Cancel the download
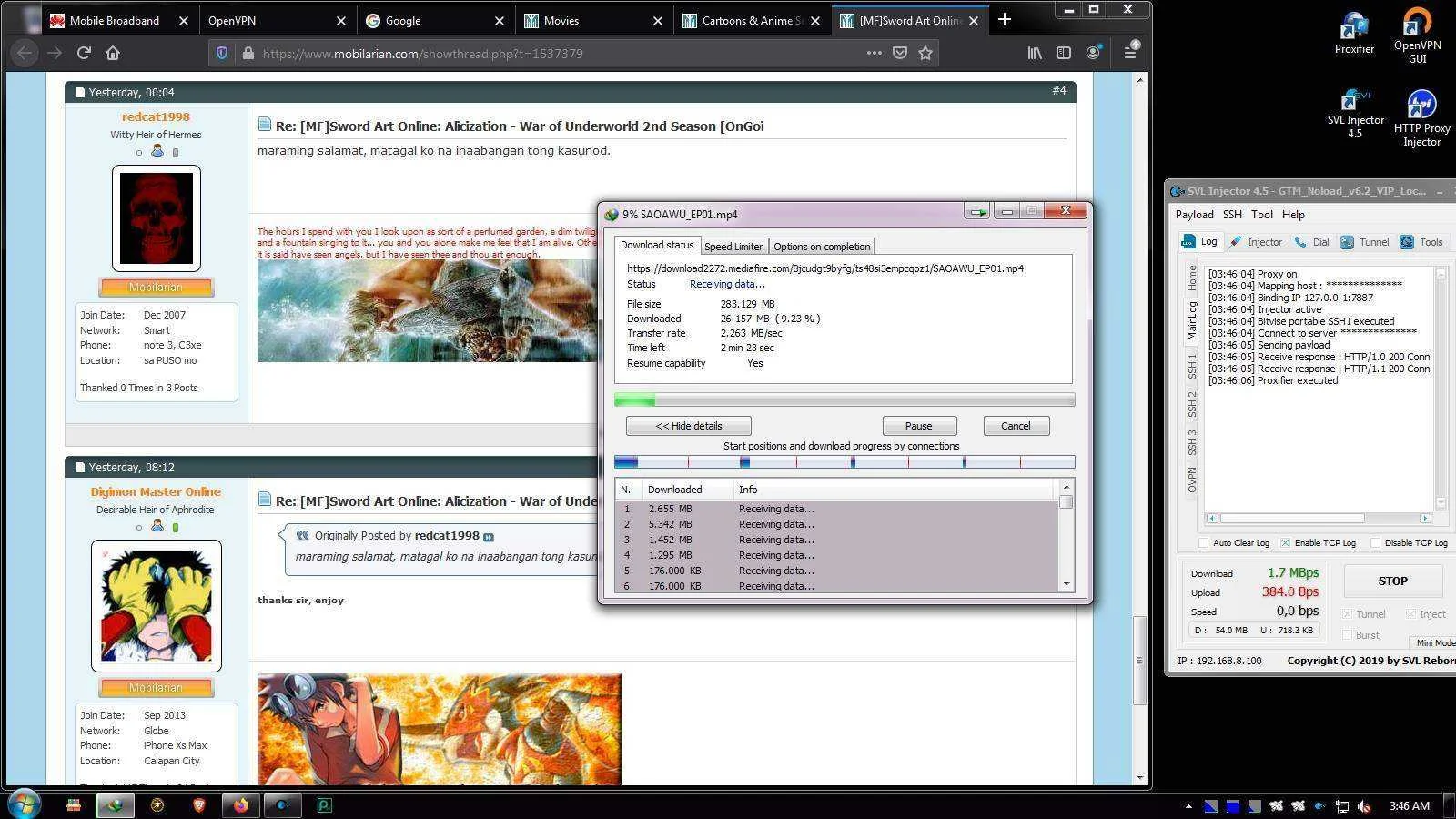The width and height of the screenshot is (1456, 819). pyautogui.click(x=1016, y=426)
